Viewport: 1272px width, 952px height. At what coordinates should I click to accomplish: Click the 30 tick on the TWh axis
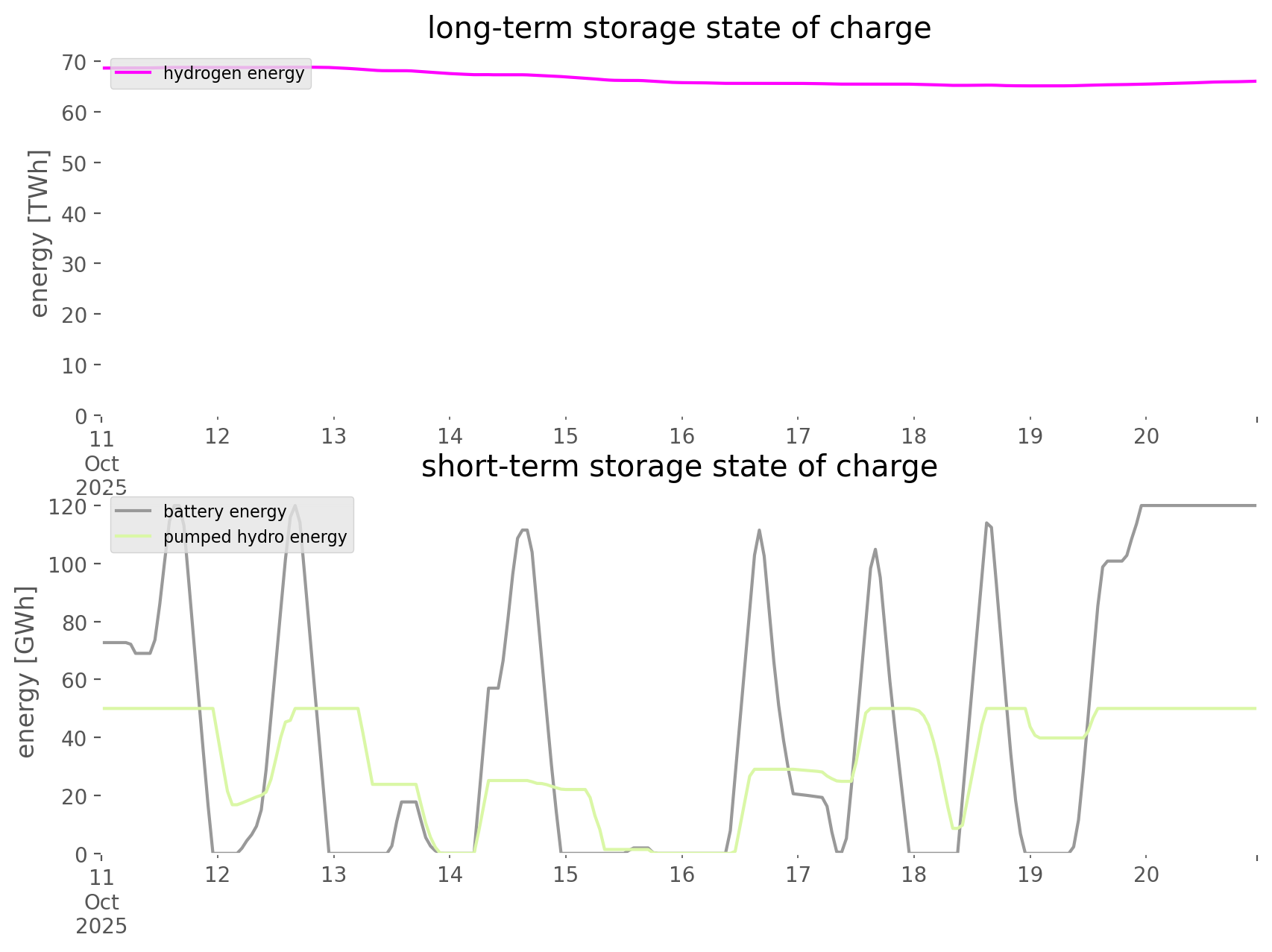tap(75, 264)
